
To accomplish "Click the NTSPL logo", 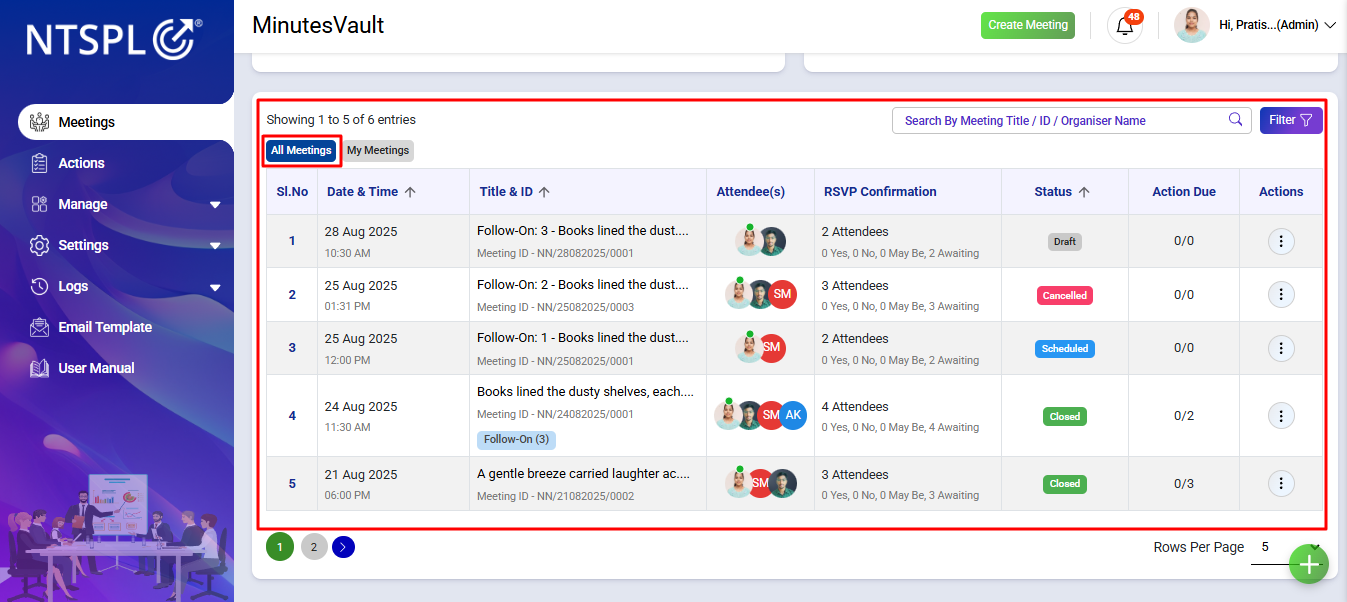I will (x=114, y=38).
